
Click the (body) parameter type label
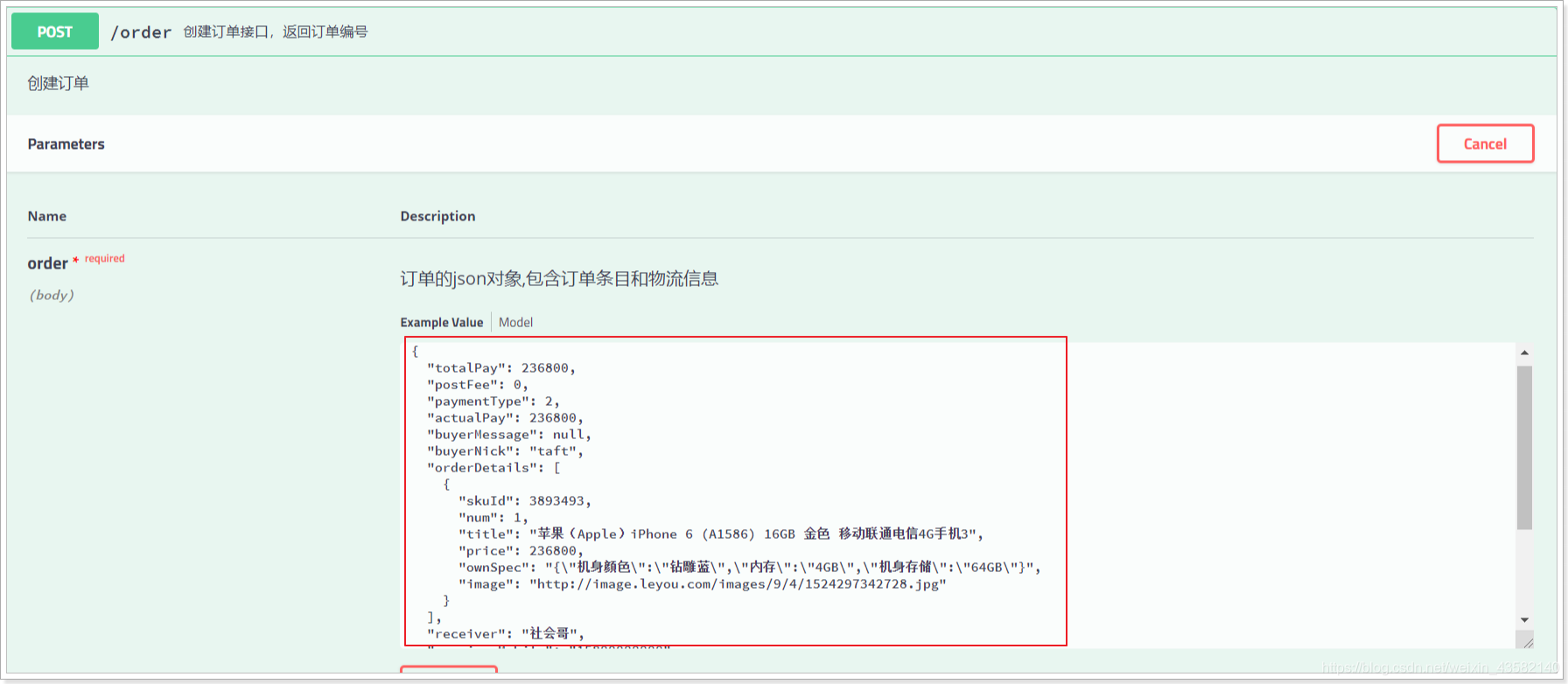(52, 296)
